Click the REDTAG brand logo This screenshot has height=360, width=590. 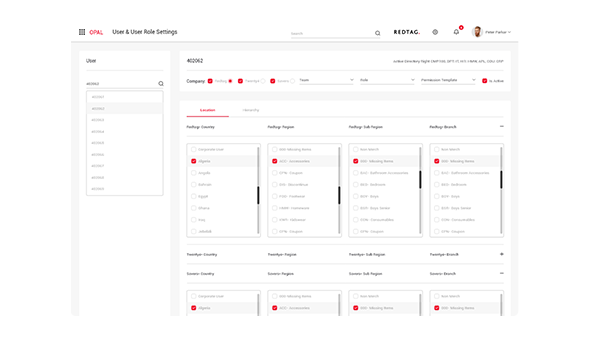407,32
